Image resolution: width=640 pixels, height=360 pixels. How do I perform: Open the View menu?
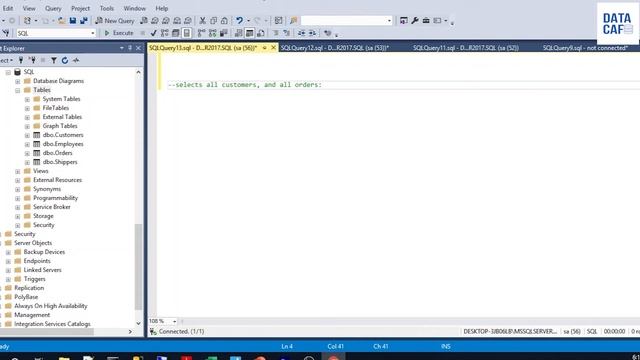coord(29,8)
